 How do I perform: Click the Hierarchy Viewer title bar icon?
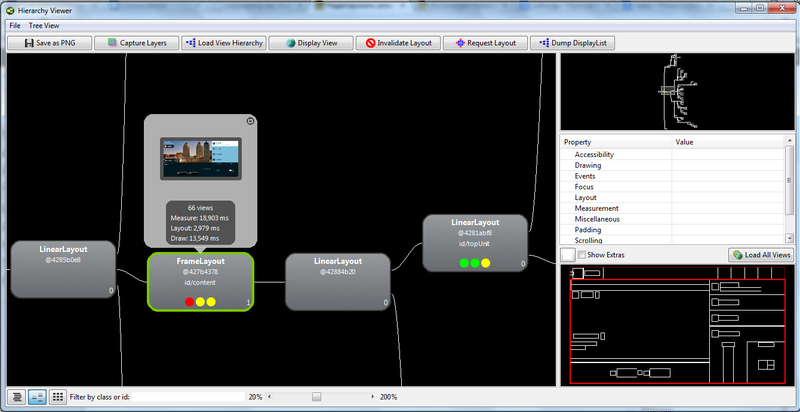[x=10, y=10]
